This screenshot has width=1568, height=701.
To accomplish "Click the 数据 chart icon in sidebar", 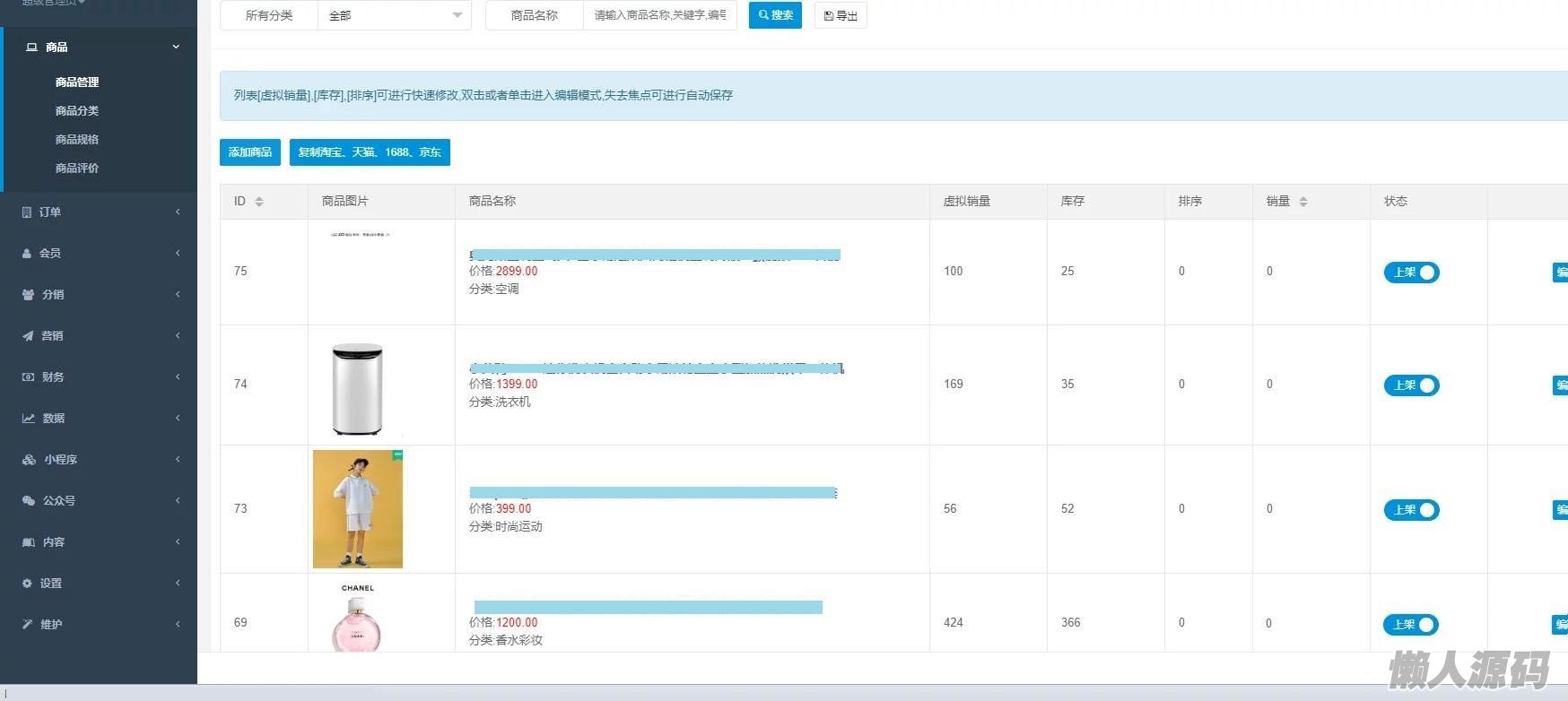I will (x=28, y=419).
